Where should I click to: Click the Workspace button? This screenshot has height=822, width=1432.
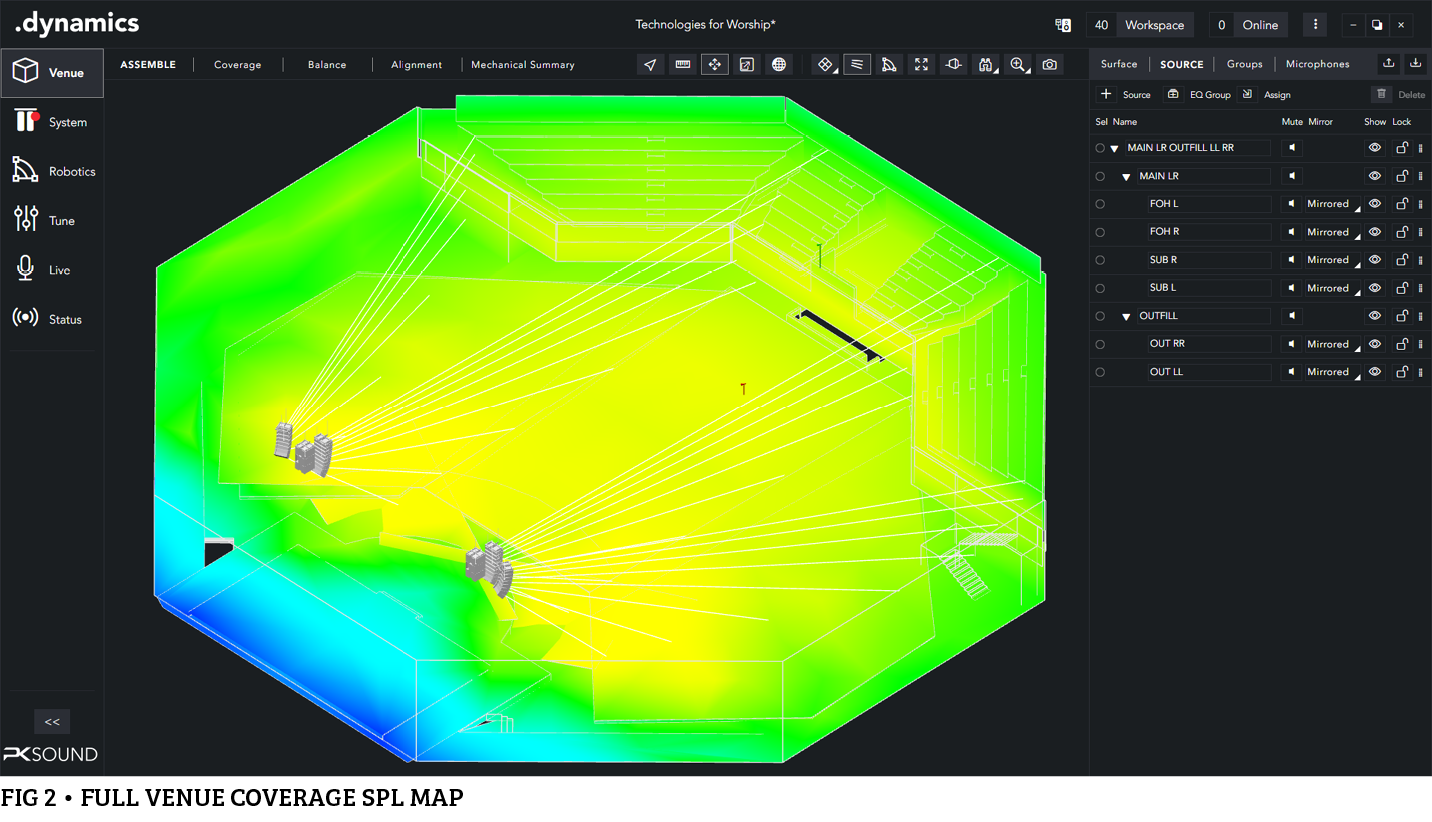click(1154, 25)
